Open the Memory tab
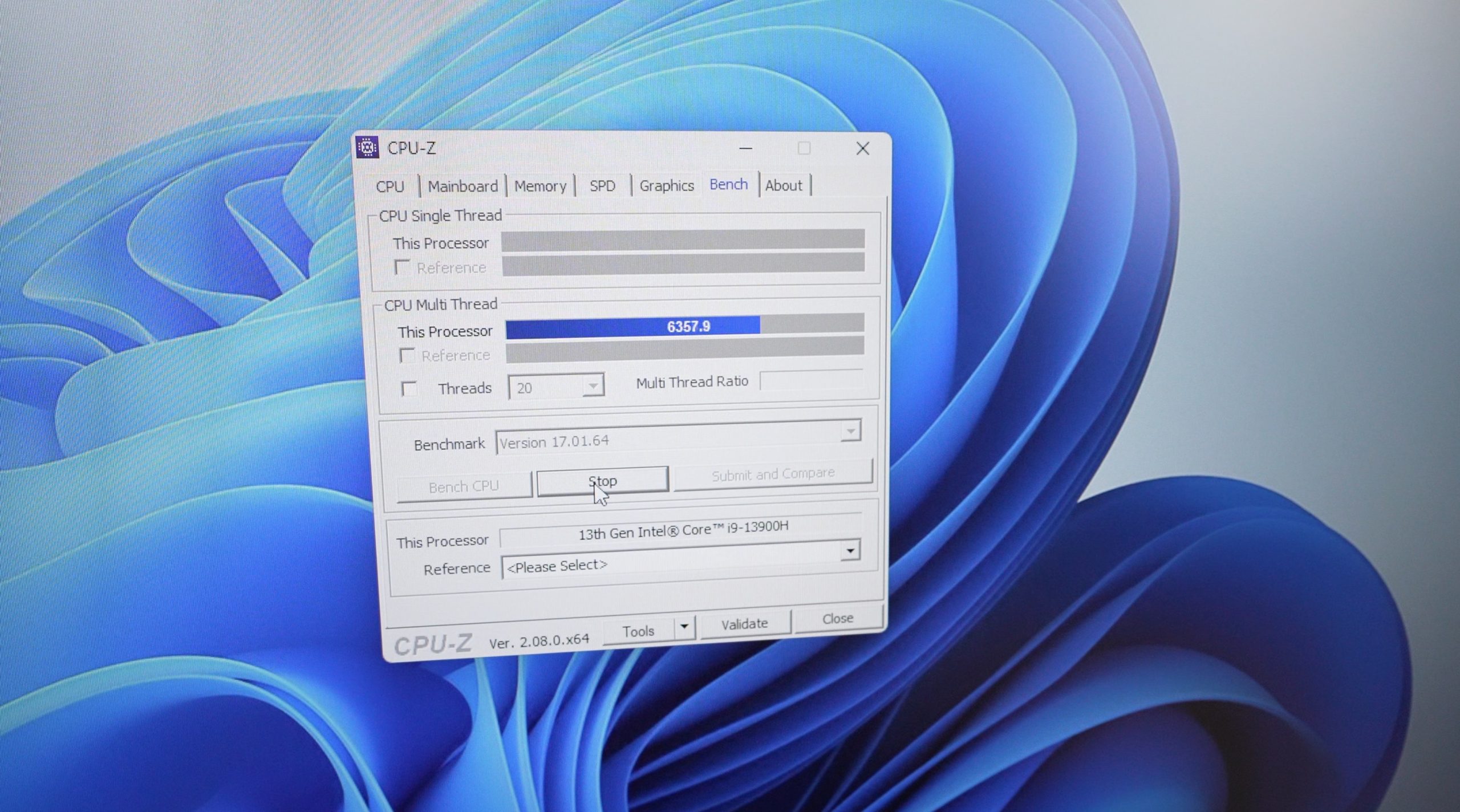The width and height of the screenshot is (1460, 812). pos(540,186)
